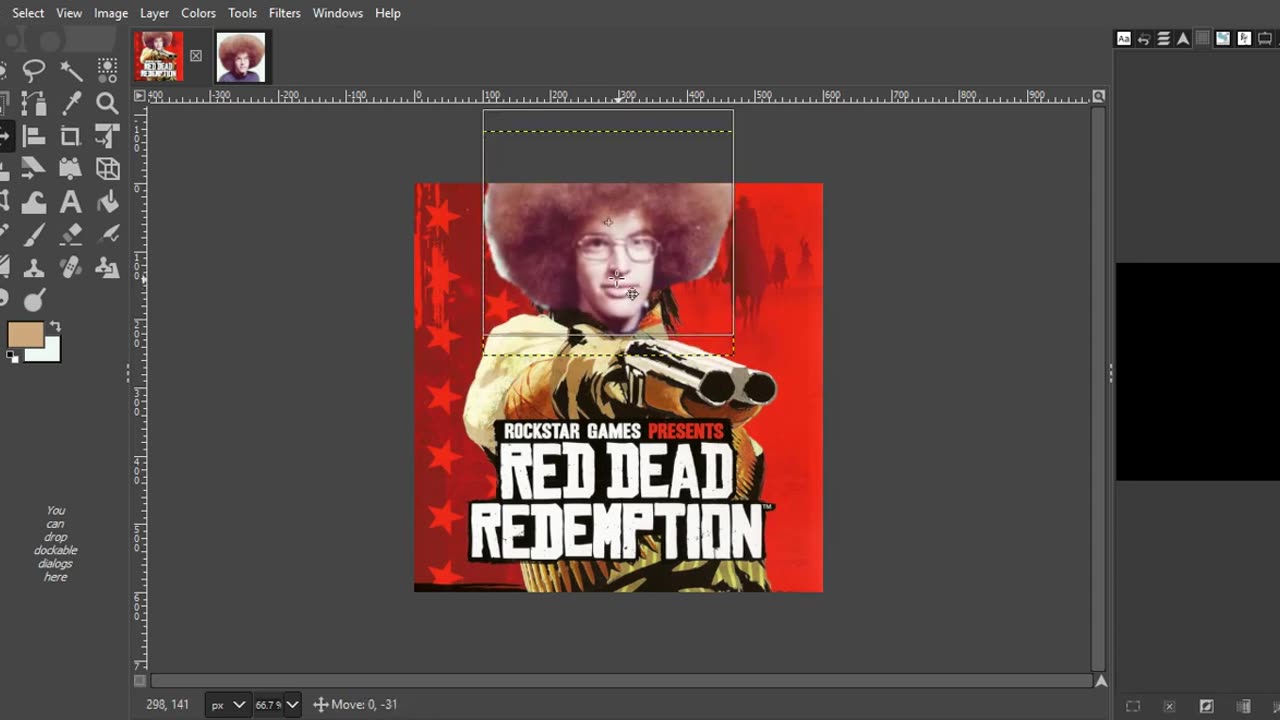Open the foreground color swatch
1280x720 pixels.
coord(25,334)
